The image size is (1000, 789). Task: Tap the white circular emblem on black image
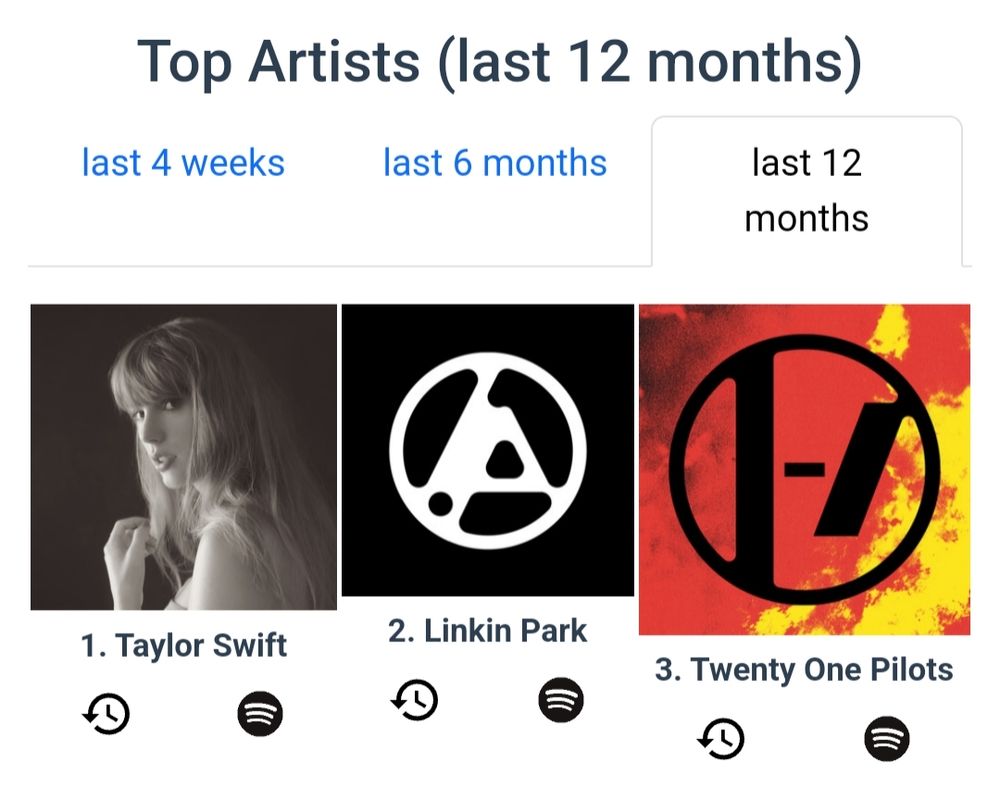point(487,450)
